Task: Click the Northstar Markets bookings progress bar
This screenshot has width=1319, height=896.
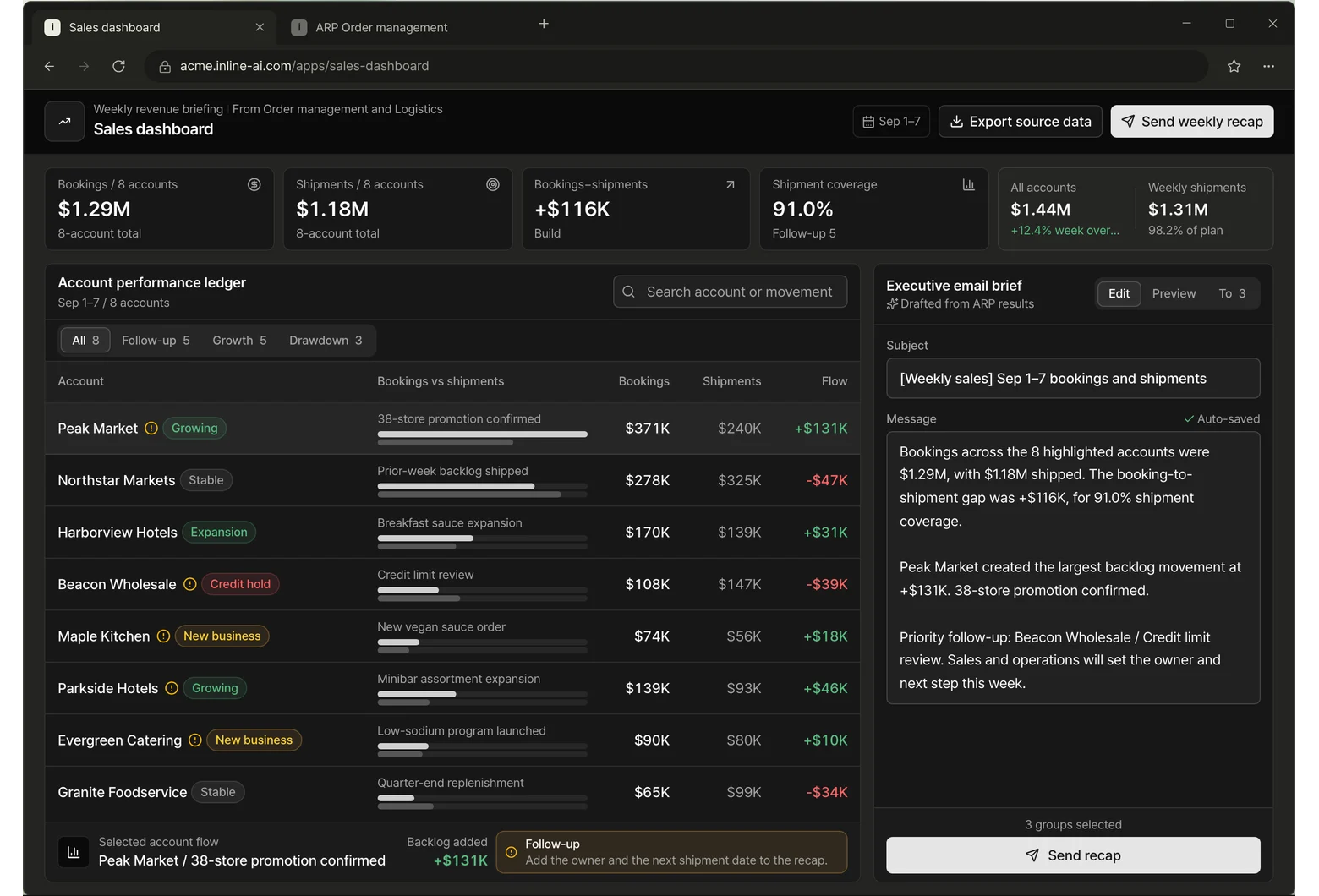Action: coord(482,487)
